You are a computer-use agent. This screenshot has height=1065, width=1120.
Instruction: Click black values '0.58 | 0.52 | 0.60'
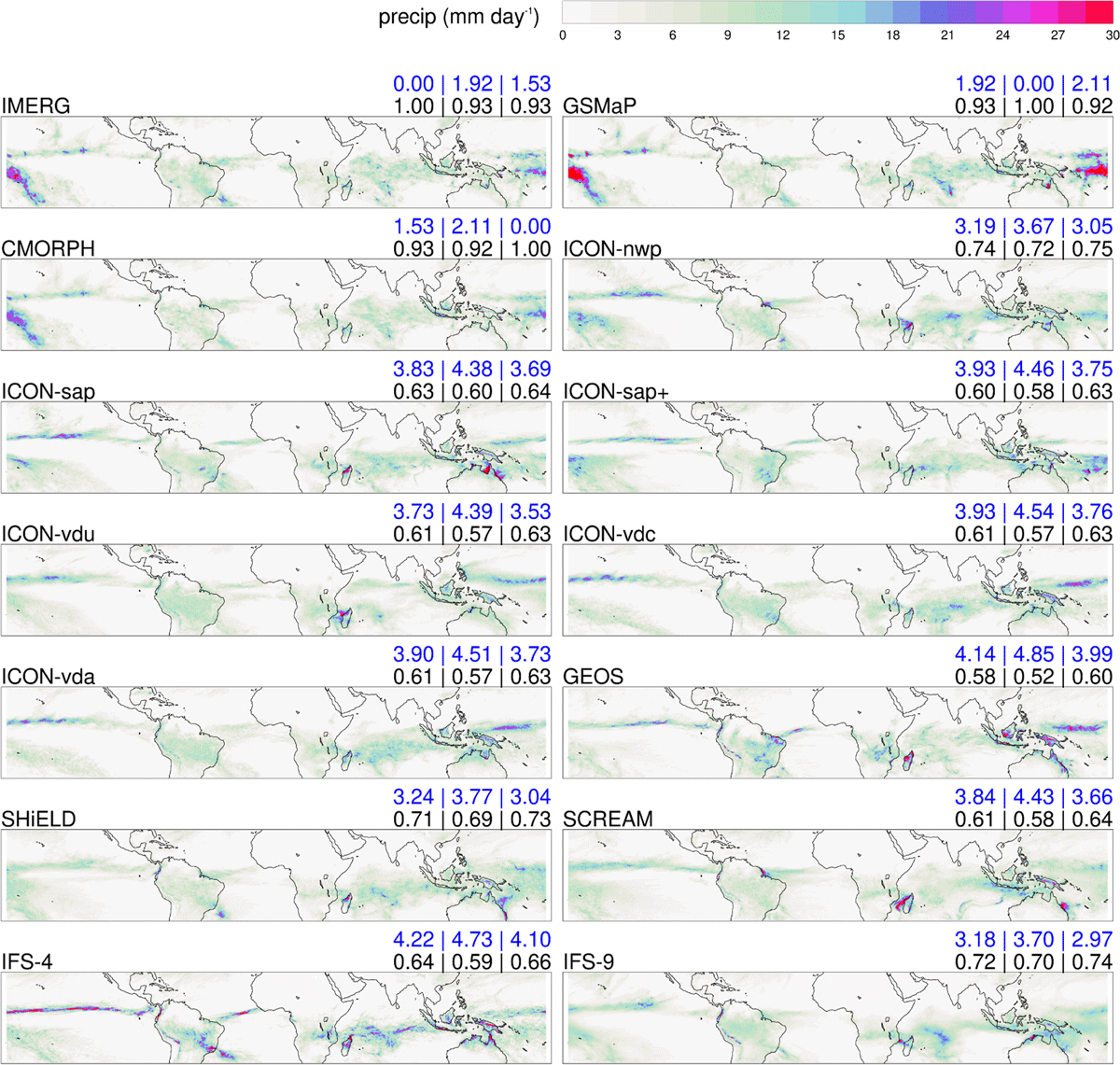click(x=1033, y=678)
